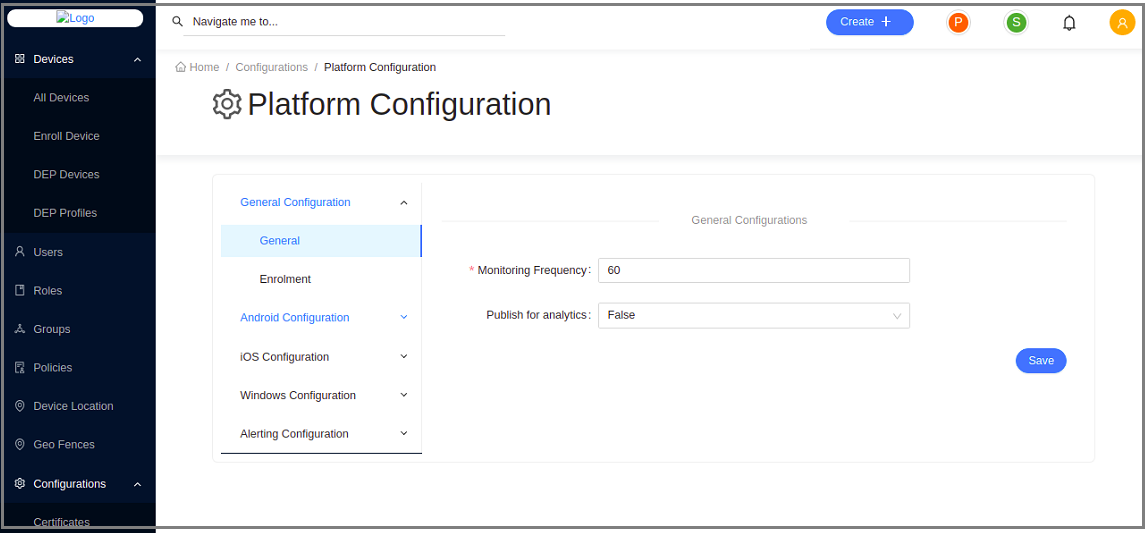Open the green S avatar icon
The image size is (1145, 533).
point(1016,22)
